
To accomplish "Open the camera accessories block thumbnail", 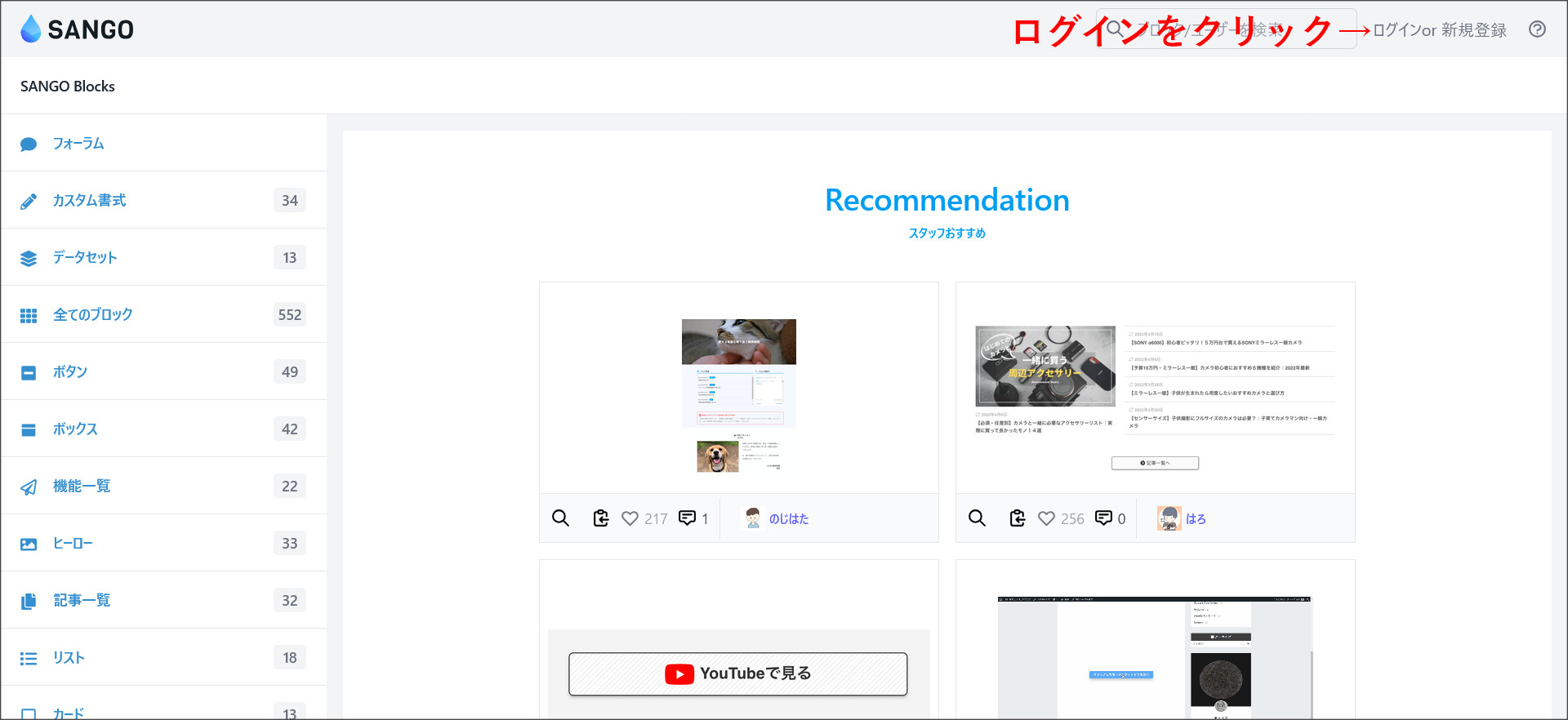I will coord(1155,388).
